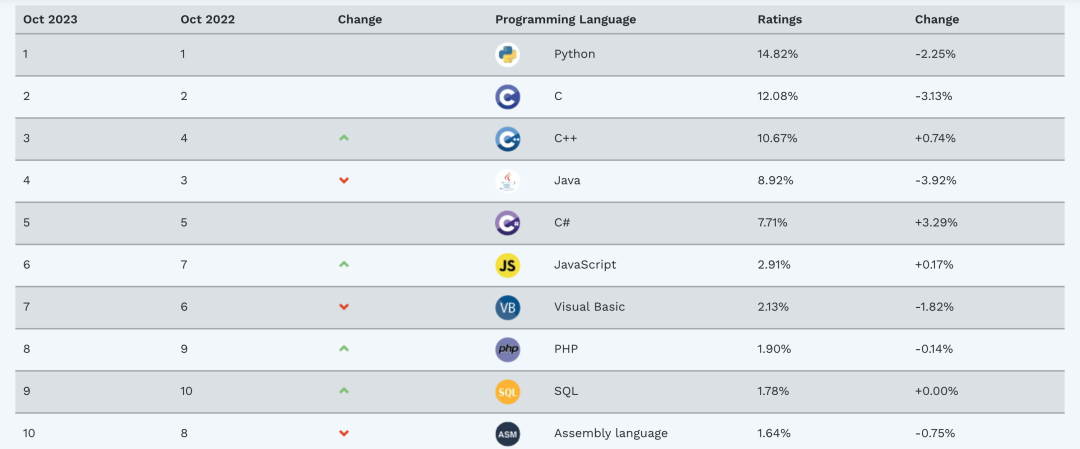Click the Assembly language ASM icon

(507, 434)
